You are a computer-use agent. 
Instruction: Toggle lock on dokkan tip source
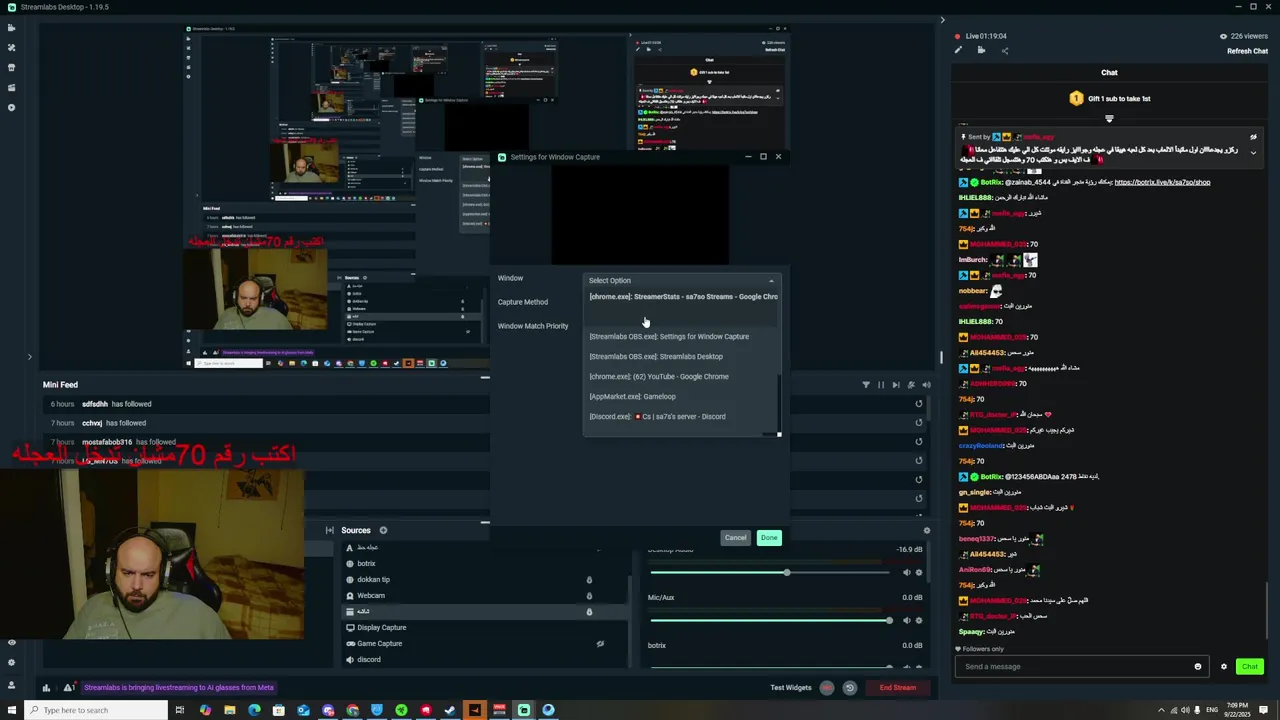click(589, 580)
